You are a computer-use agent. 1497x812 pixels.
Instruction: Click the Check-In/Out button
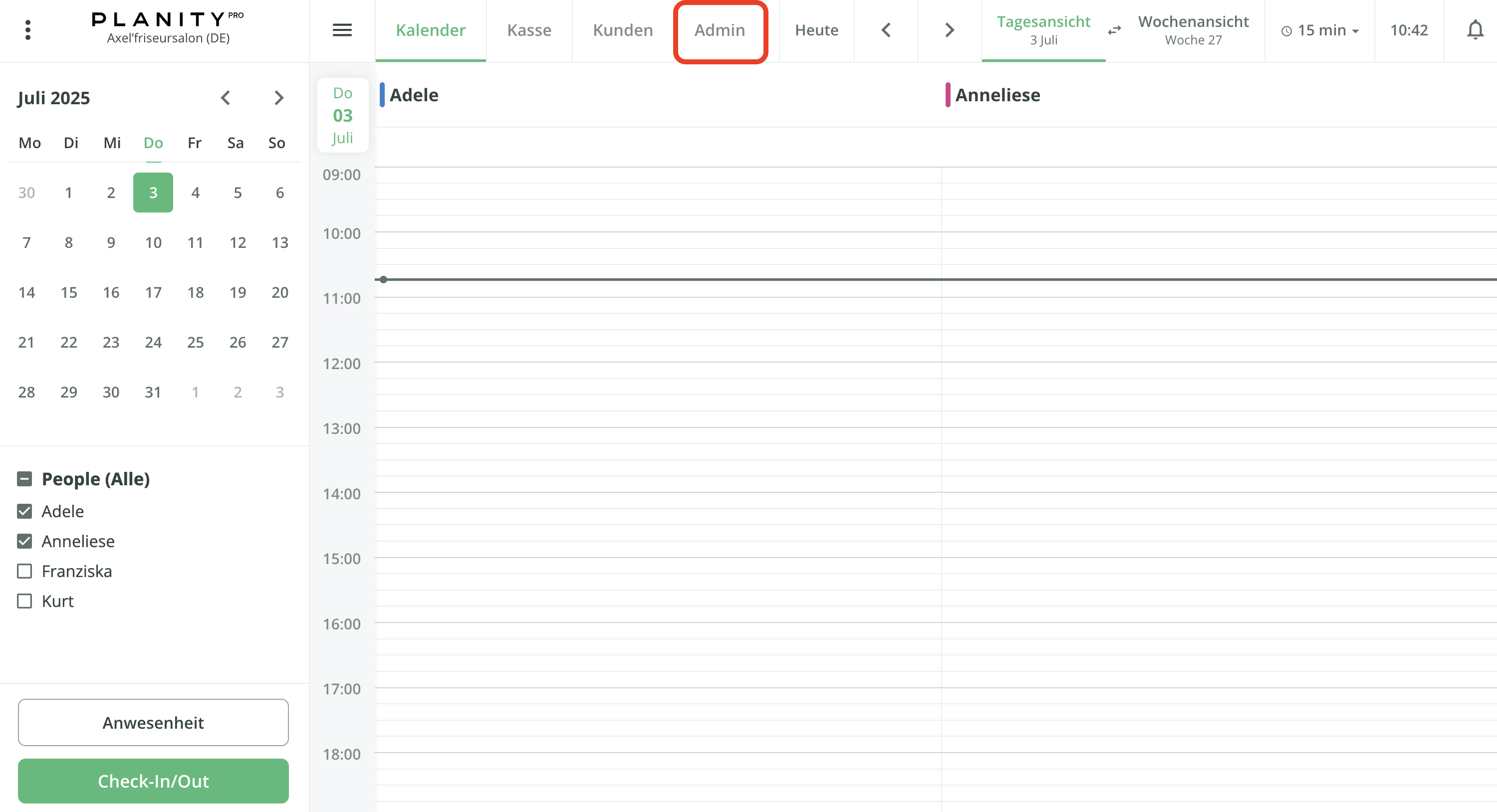point(153,781)
